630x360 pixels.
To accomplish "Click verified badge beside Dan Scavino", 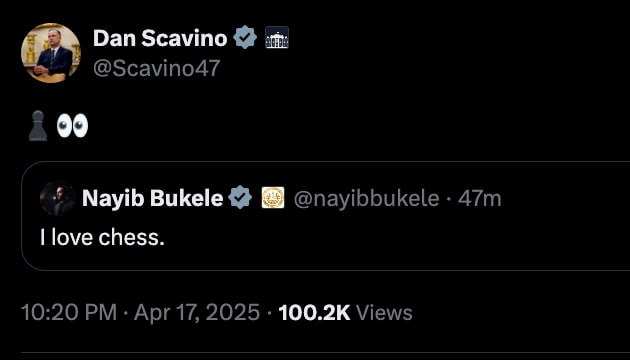I will [x=245, y=37].
